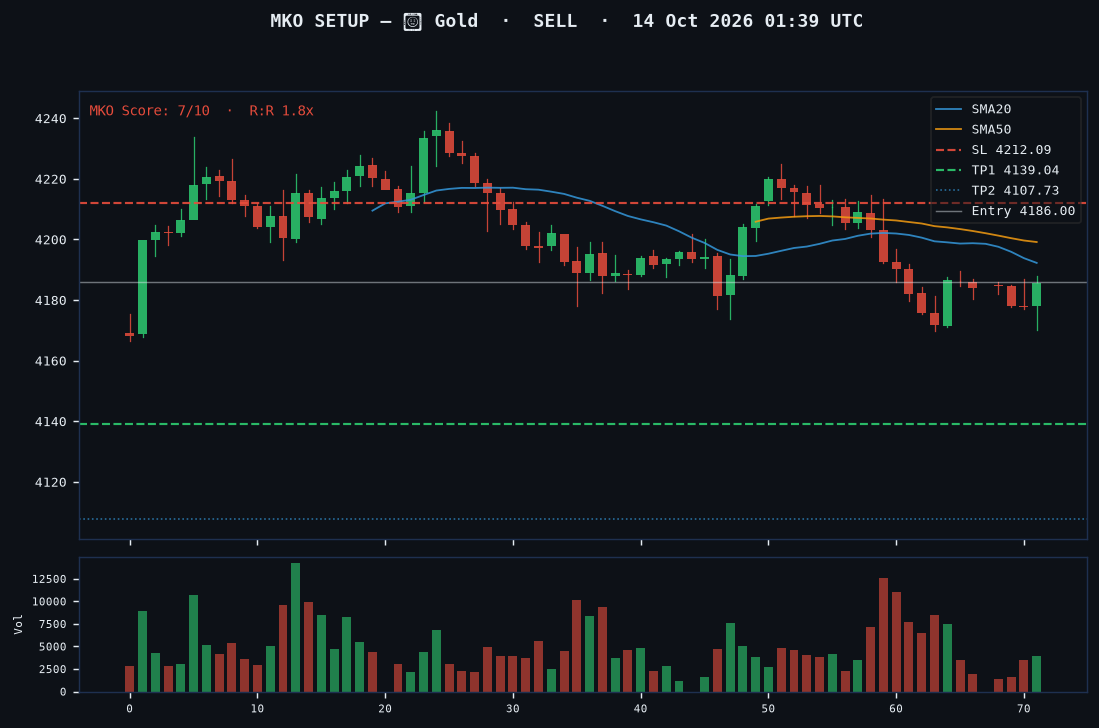Click the 4160 price axis label

coord(50,362)
